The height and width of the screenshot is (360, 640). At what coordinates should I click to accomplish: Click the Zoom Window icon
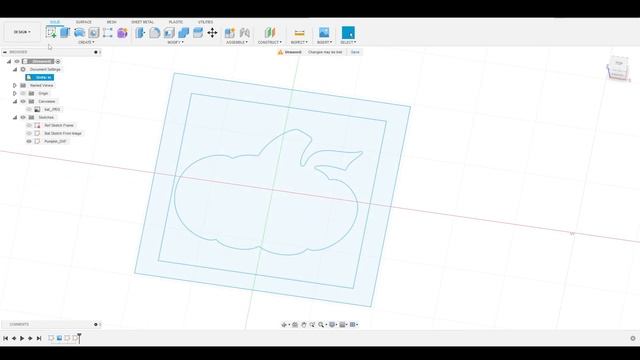(312, 324)
